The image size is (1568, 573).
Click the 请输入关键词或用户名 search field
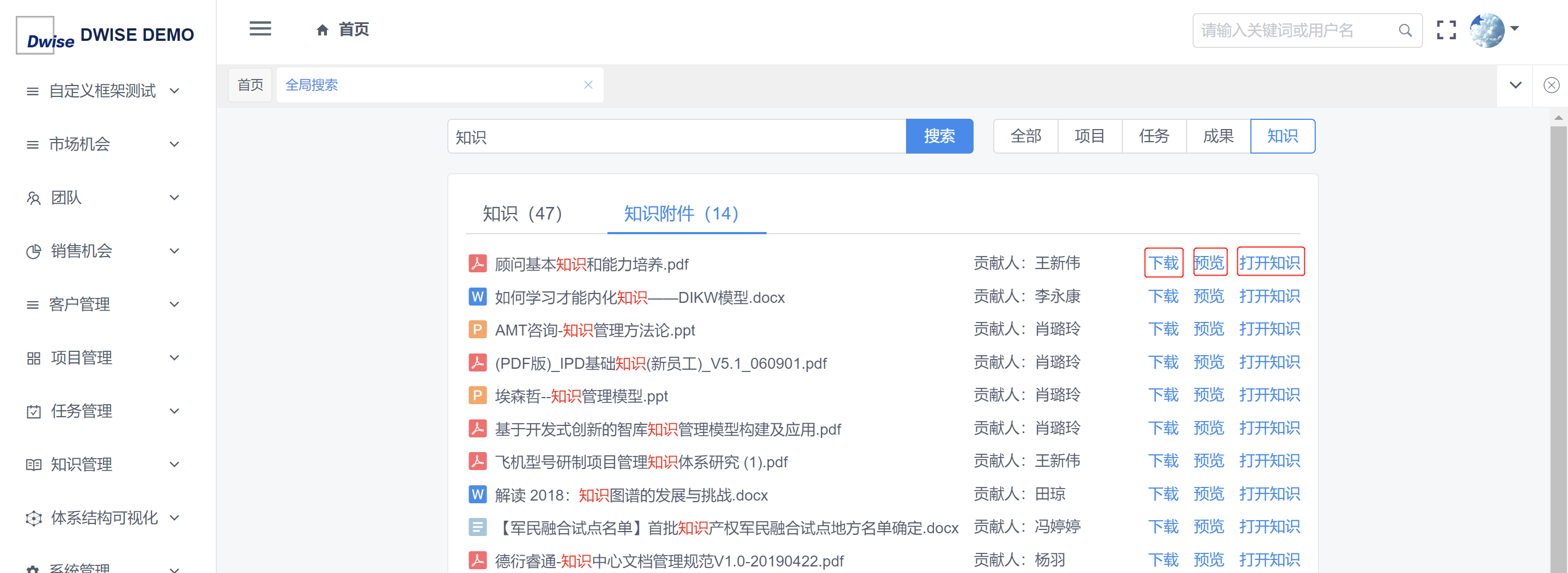1293,31
